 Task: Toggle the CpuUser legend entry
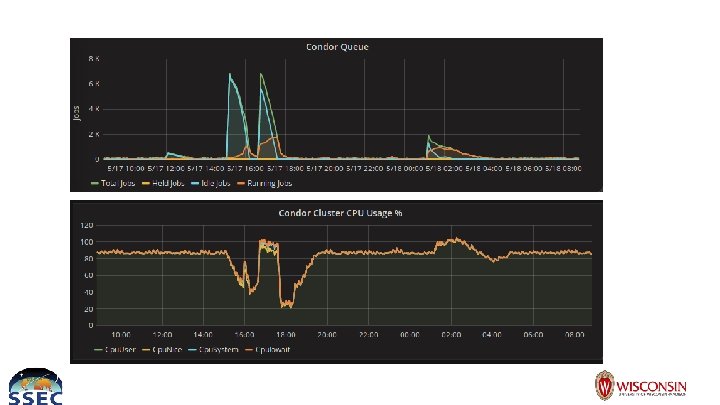pyautogui.click(x=115, y=349)
